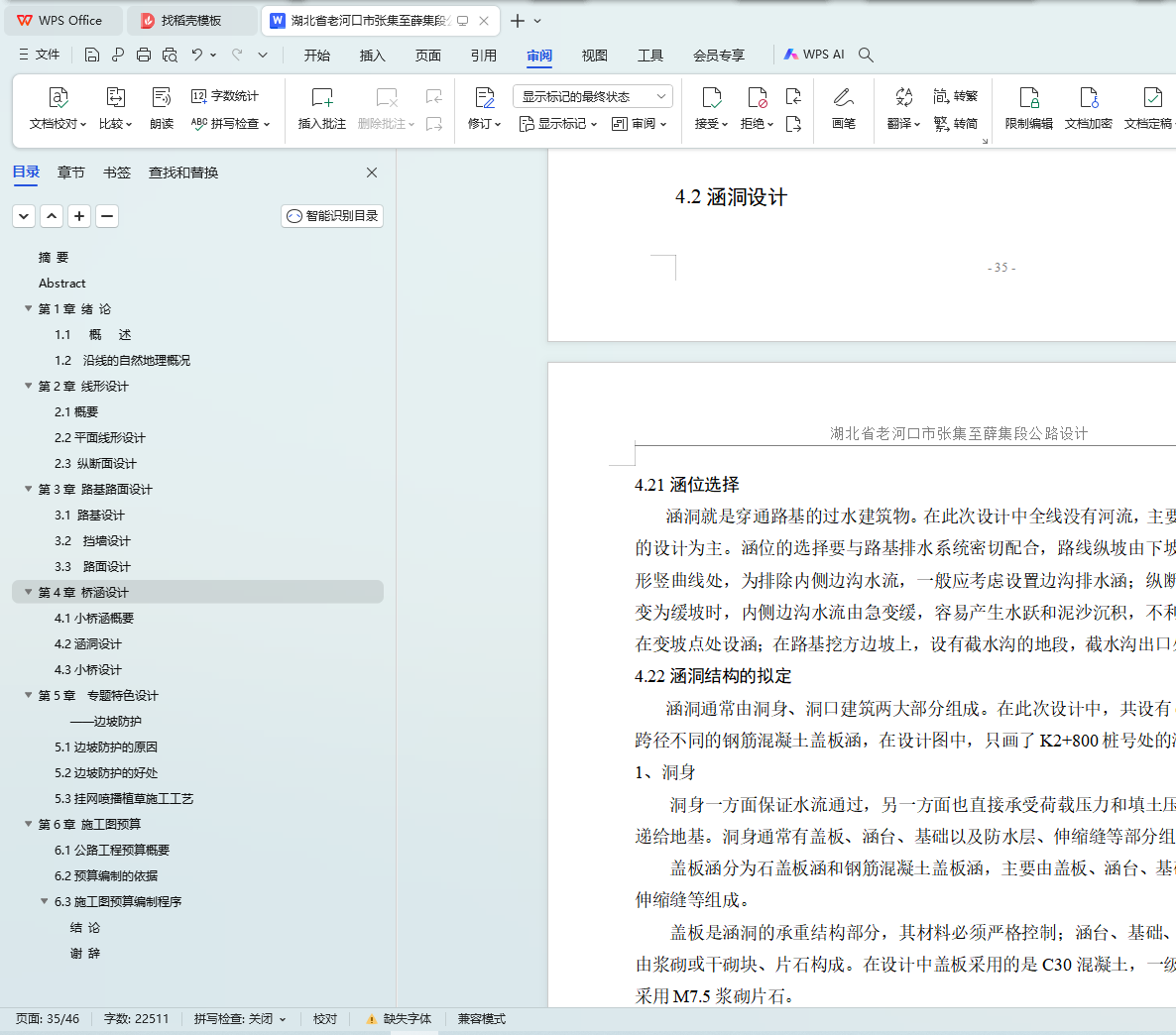Select 6.1 公路工程预算概要 outline entry
The width and height of the screenshot is (1176, 1035).
[112, 850]
